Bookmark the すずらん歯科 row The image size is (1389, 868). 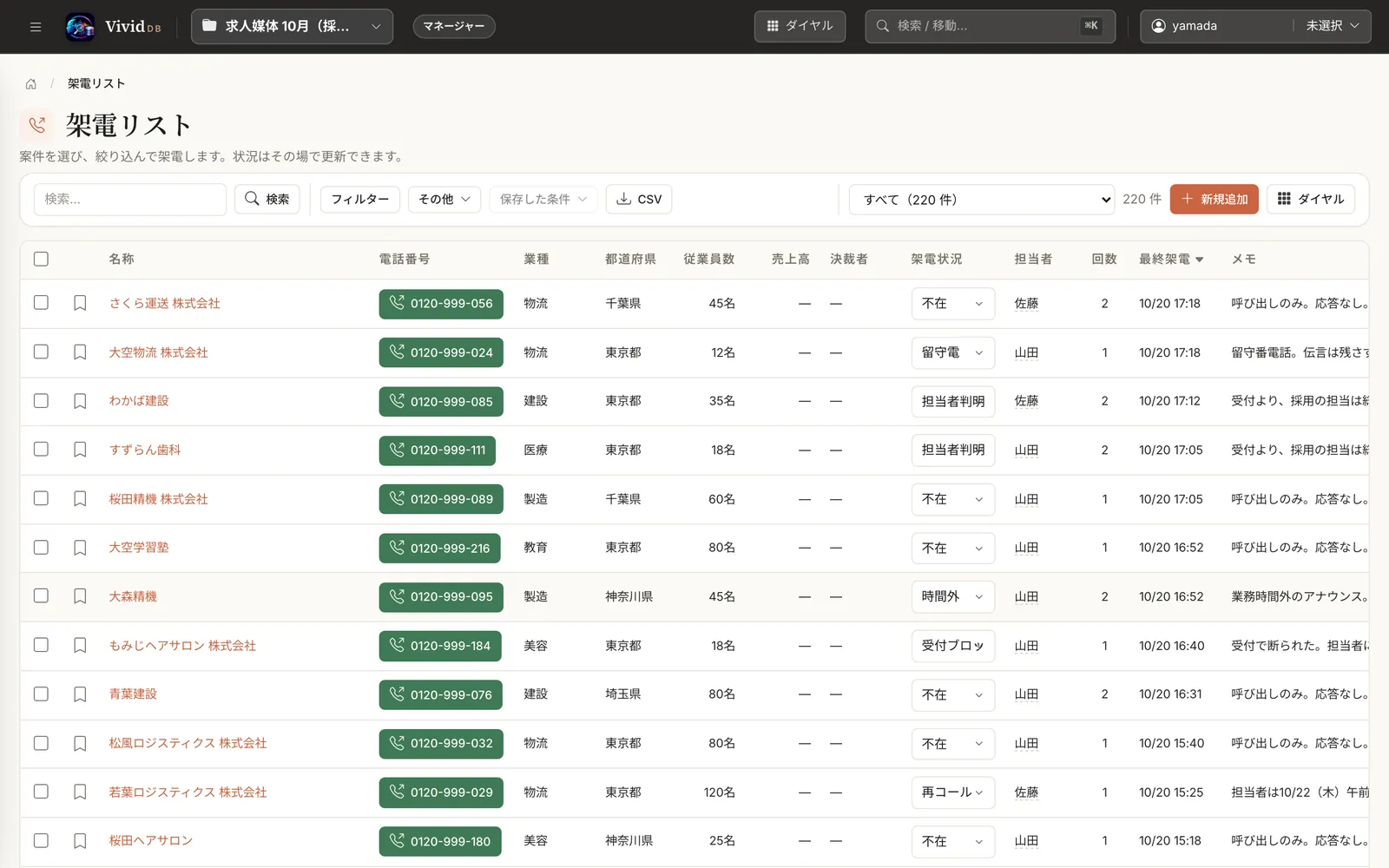pos(80,450)
